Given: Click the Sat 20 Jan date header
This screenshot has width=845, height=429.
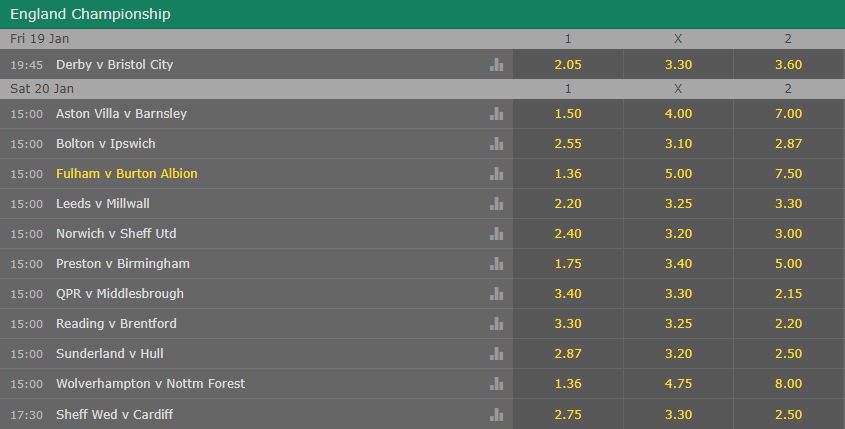Looking at the screenshot, I should tap(42, 89).
